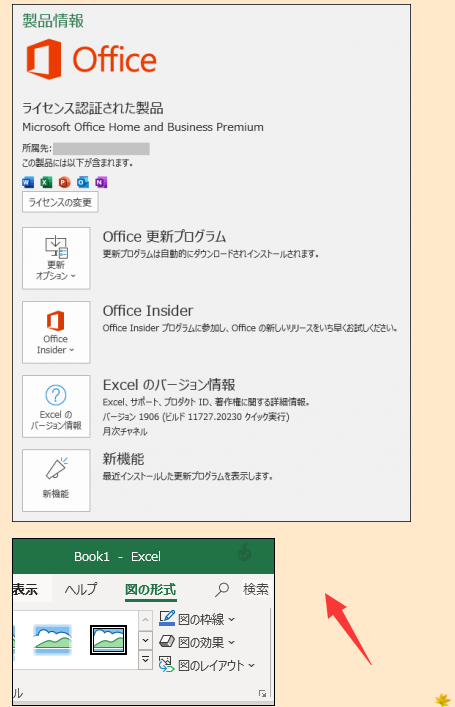Click the 図の枠線 pen icon
455x707 pixels.
pos(167,618)
